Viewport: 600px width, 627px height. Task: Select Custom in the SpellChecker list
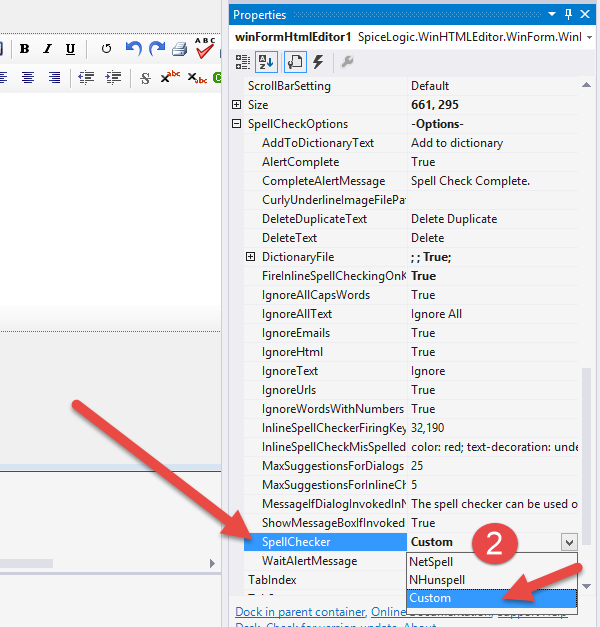430,598
